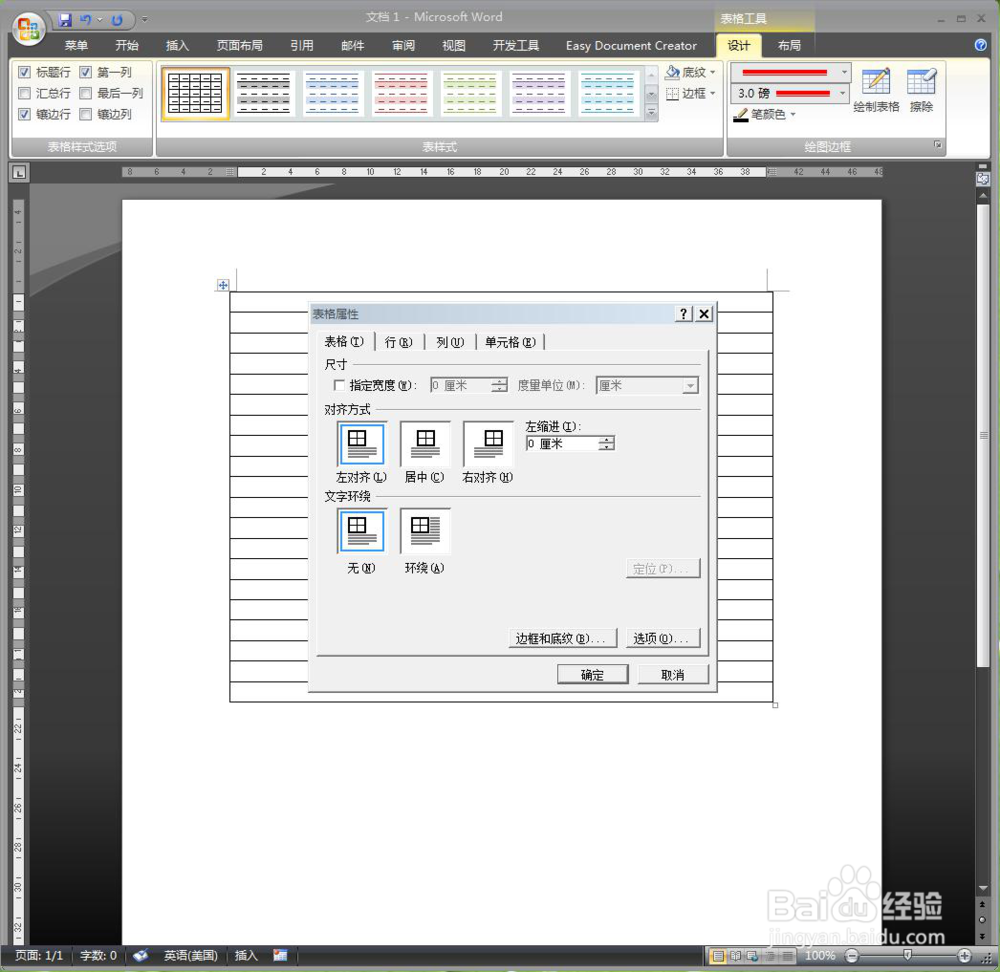
Task: Select the green banded table style
Action: tap(470, 93)
